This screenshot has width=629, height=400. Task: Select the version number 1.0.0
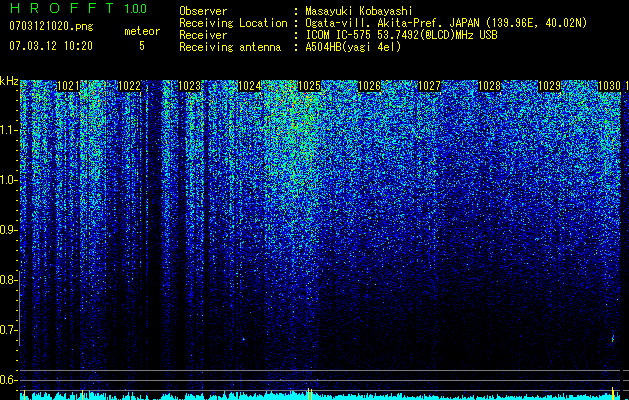135,8
